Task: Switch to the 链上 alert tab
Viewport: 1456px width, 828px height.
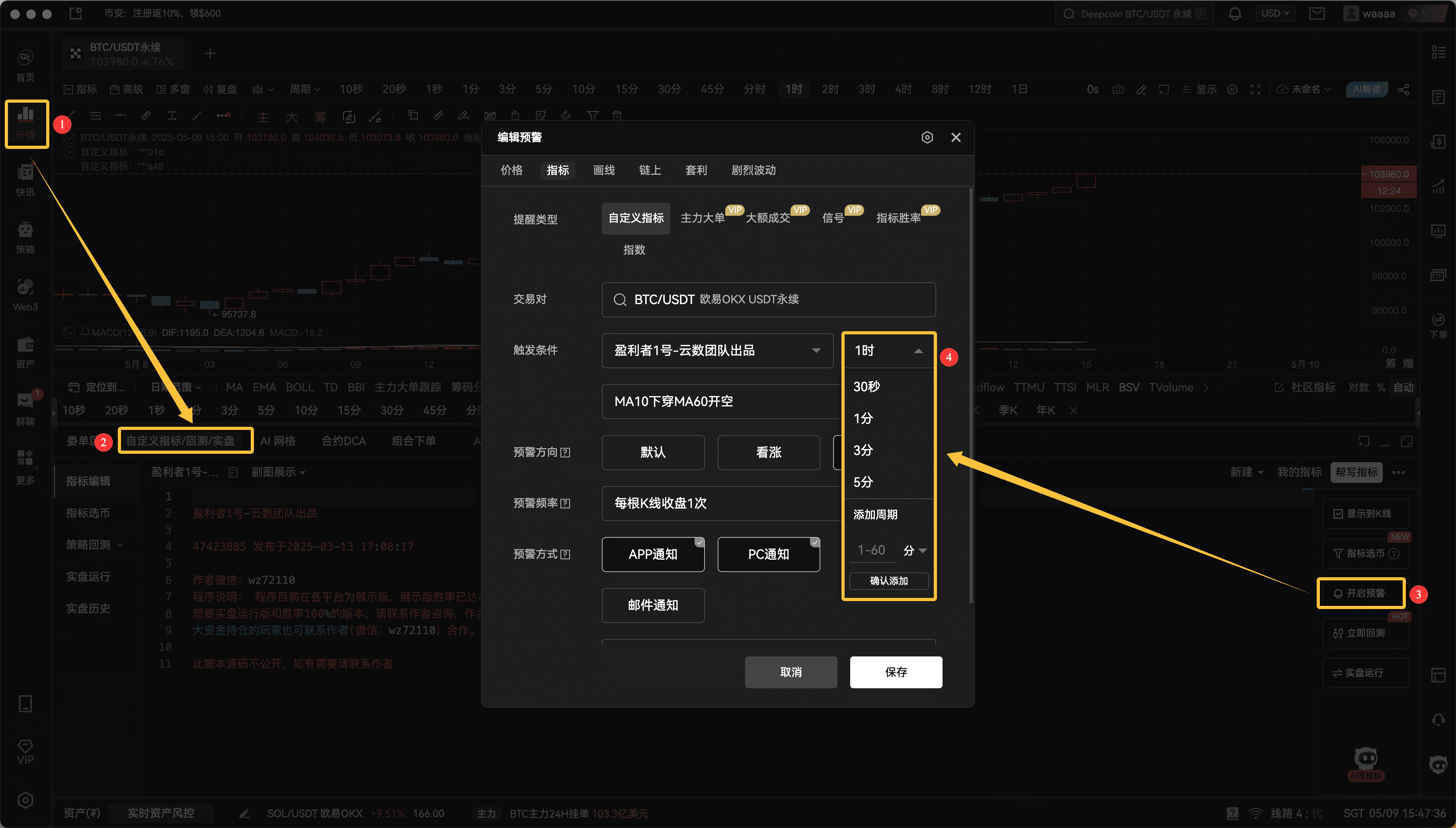Action: pyautogui.click(x=650, y=171)
